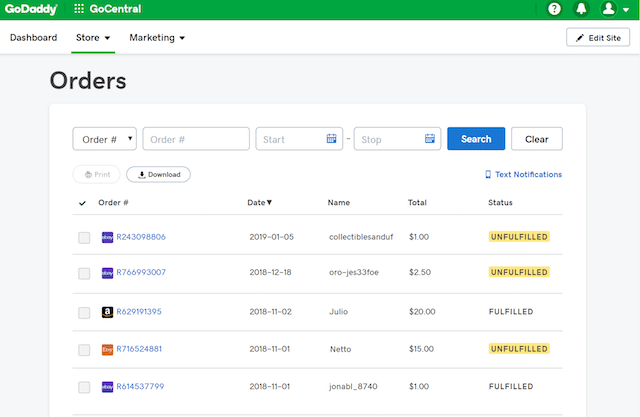The width and height of the screenshot is (640, 417).
Task: Tick the checkbox for order R614537799
Action: (84, 387)
